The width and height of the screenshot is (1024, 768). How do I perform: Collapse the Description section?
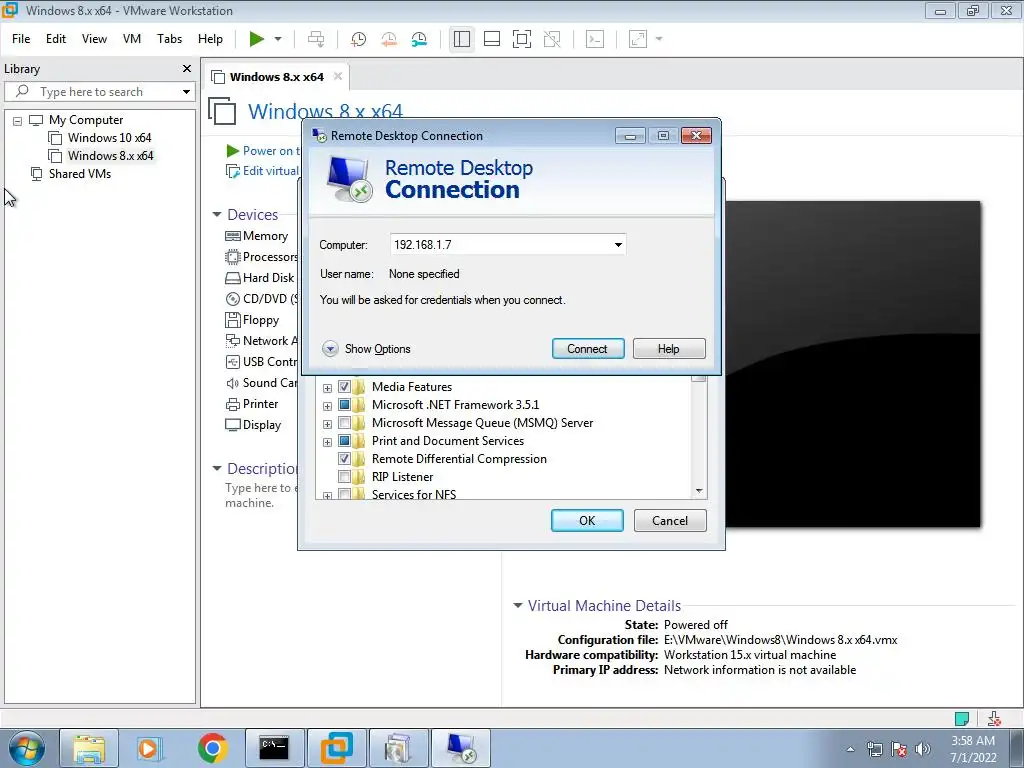point(217,468)
